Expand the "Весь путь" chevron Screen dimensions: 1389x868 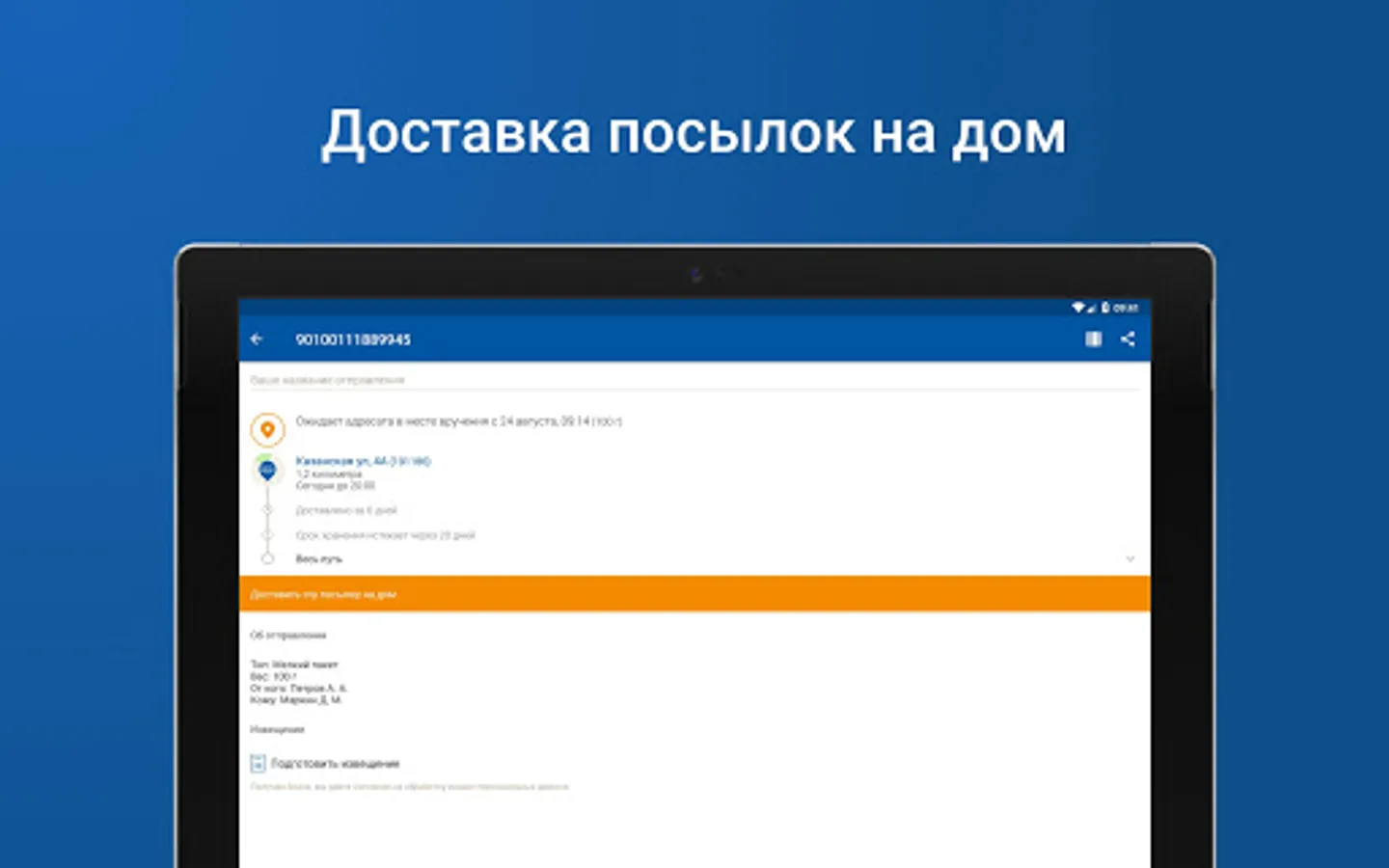click(x=1130, y=559)
